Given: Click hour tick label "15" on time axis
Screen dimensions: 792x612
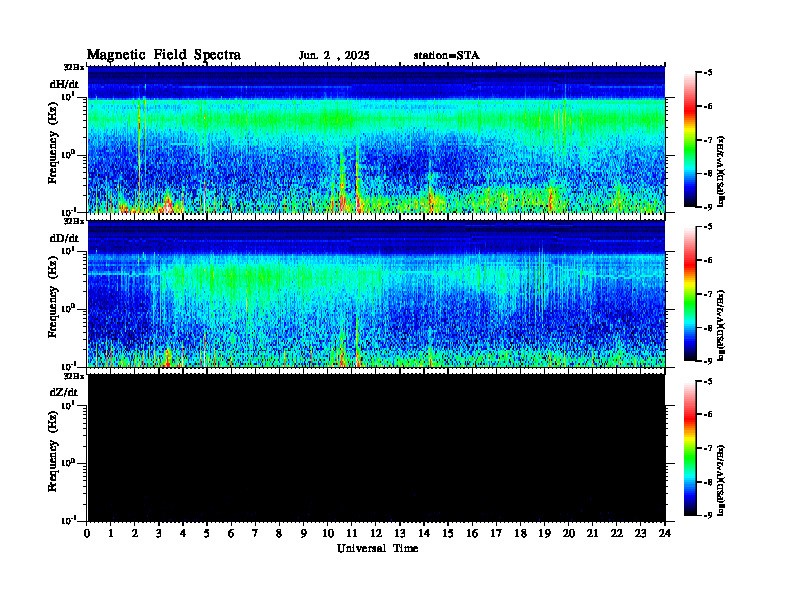Looking at the screenshot, I should pos(448,534).
